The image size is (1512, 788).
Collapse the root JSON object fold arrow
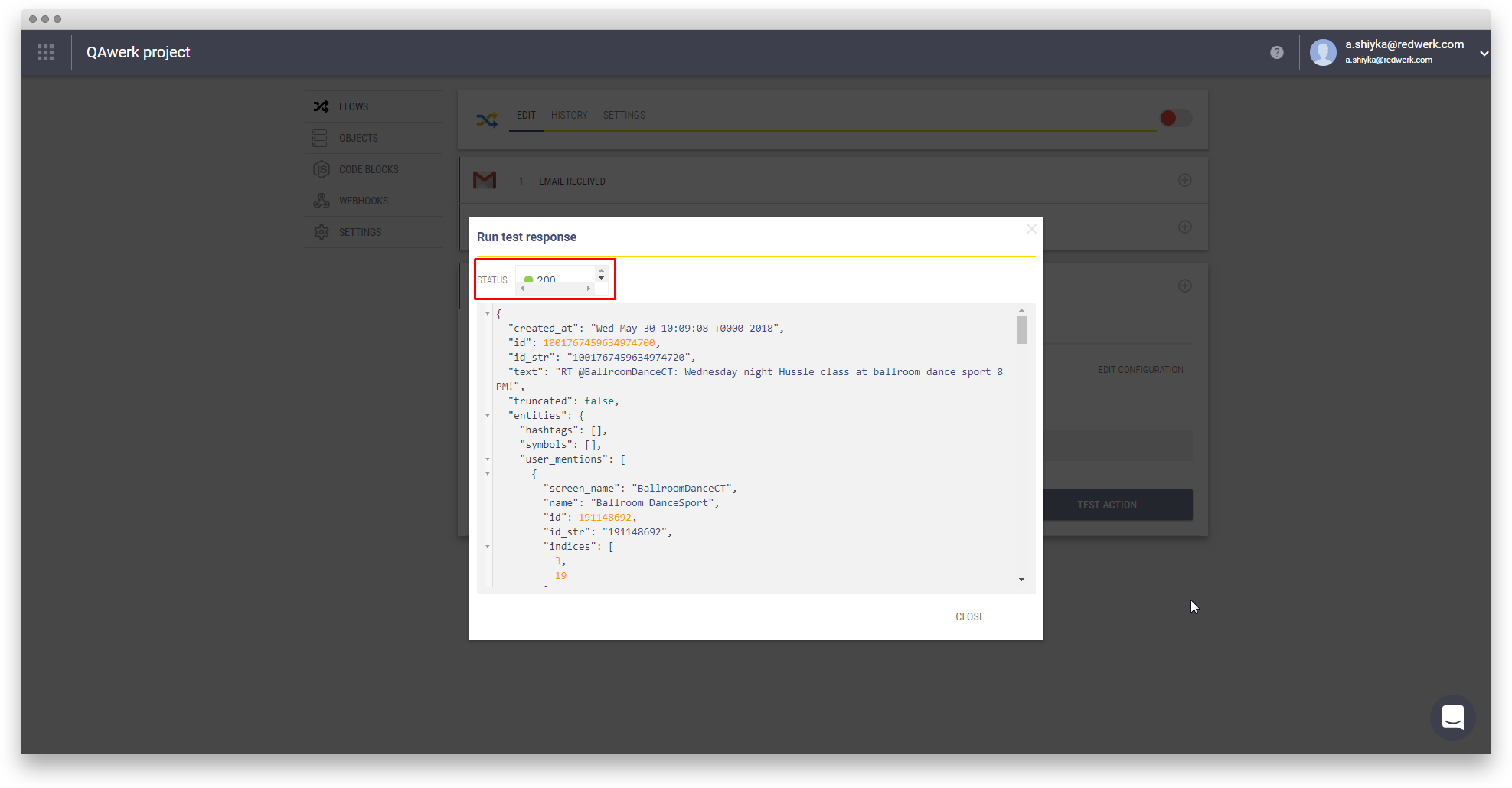(x=487, y=314)
